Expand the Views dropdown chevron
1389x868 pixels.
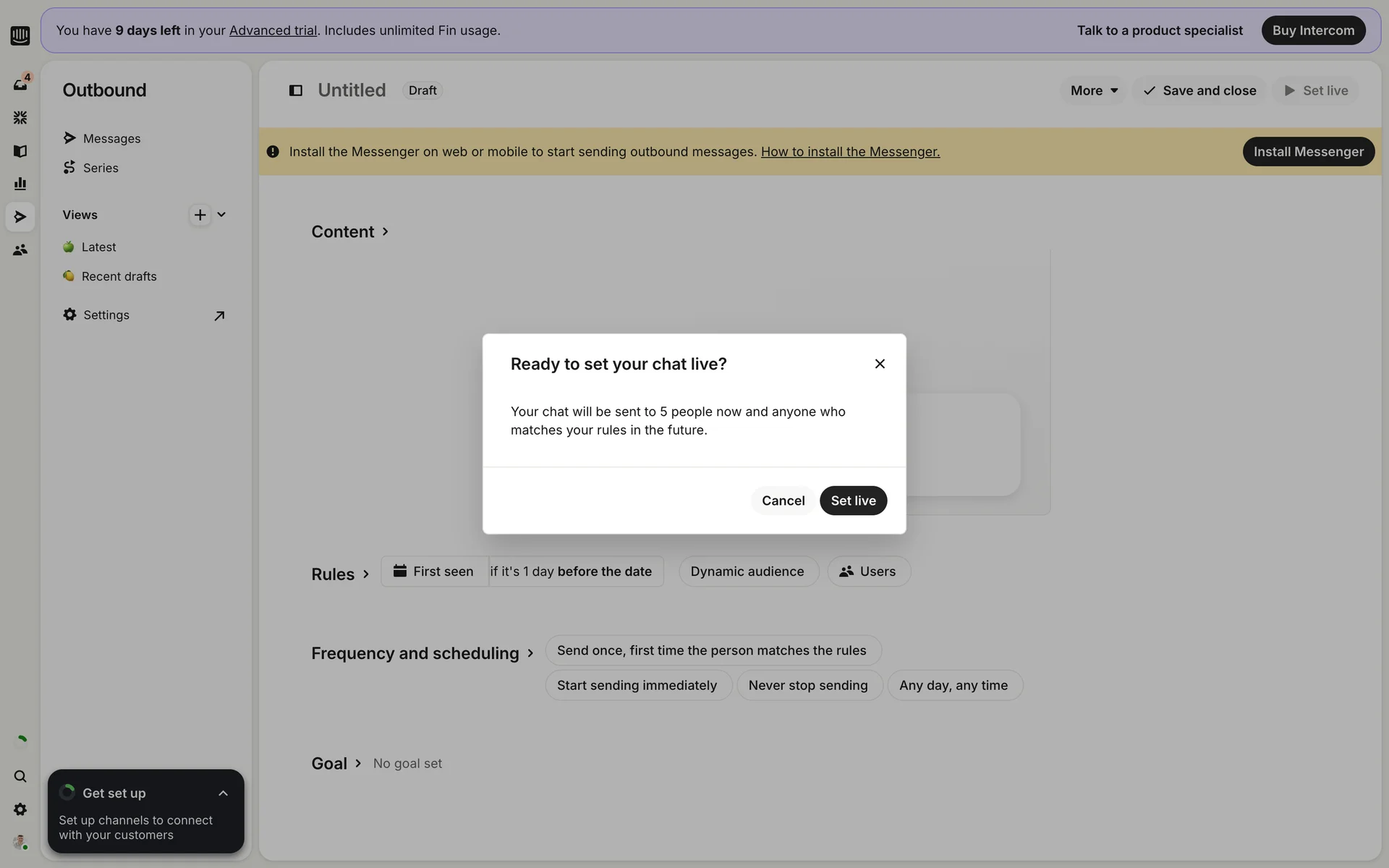pos(221,215)
